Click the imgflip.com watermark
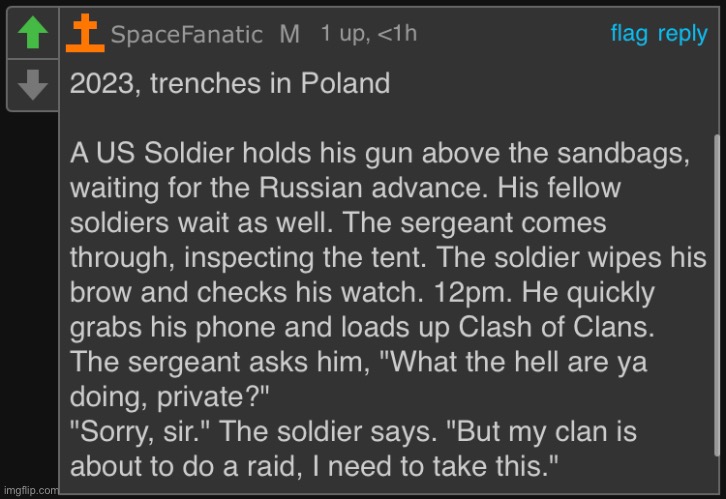Image resolution: width=726 pixels, height=499 pixels. click(29, 490)
